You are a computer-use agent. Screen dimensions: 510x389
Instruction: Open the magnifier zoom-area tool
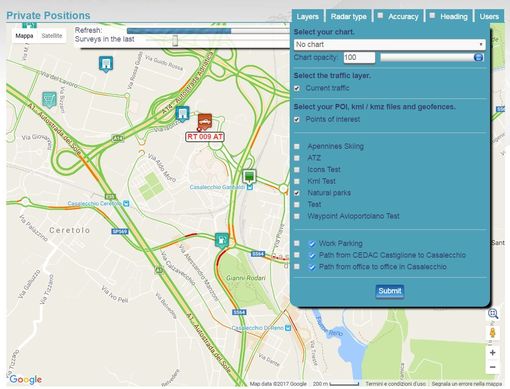click(x=493, y=313)
